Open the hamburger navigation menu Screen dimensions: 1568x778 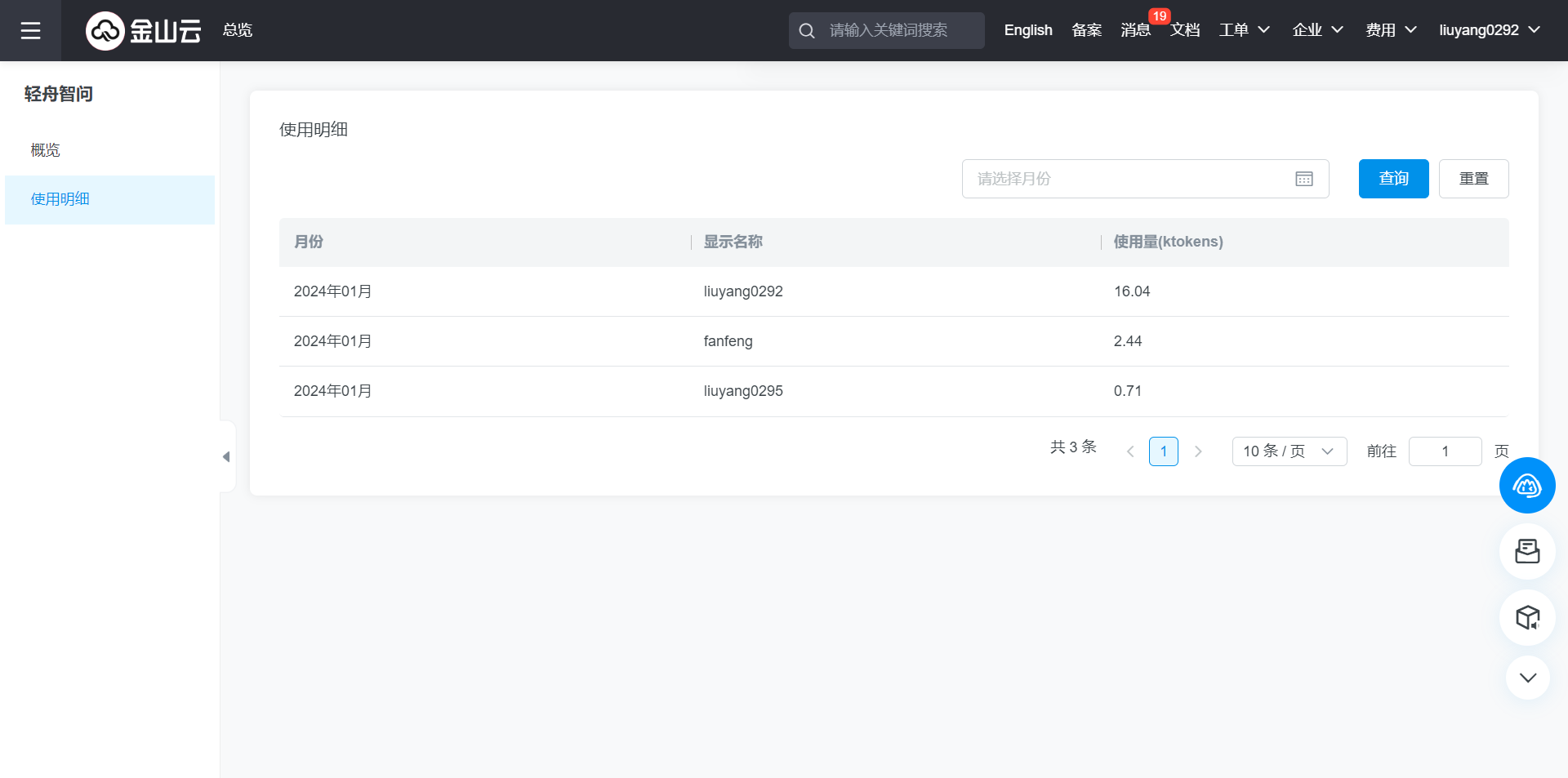click(30, 30)
